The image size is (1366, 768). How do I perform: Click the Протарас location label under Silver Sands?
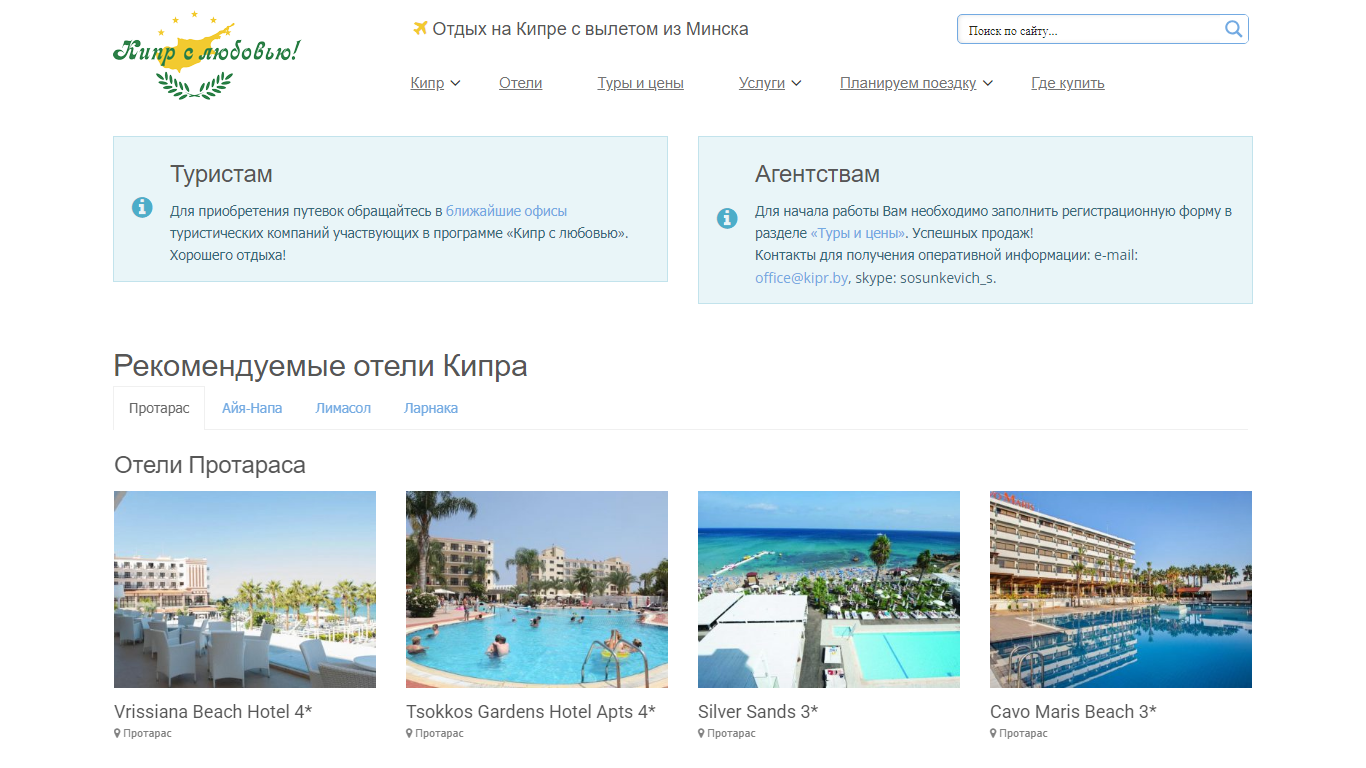tap(731, 733)
